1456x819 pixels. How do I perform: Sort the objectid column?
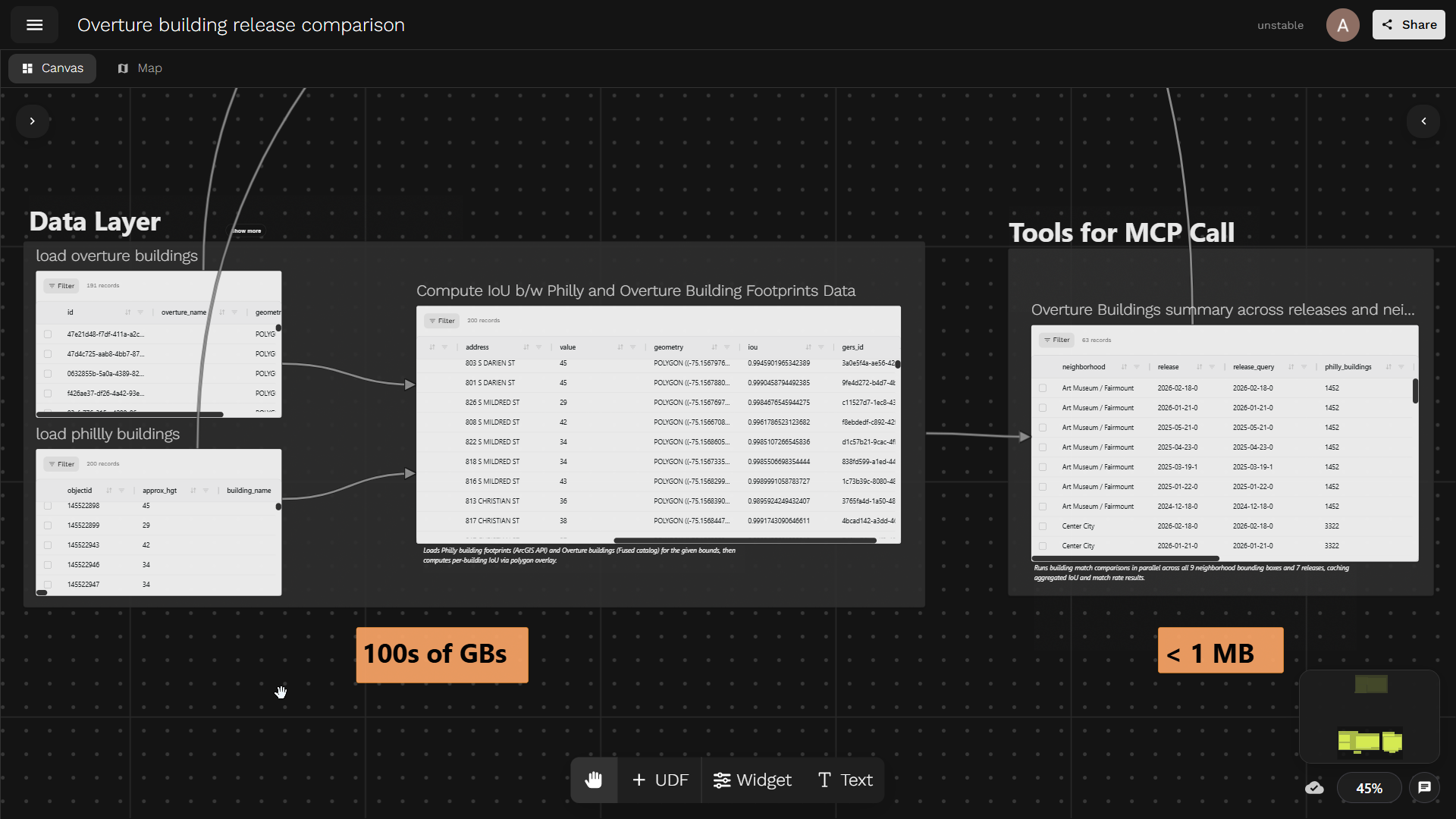(109, 491)
